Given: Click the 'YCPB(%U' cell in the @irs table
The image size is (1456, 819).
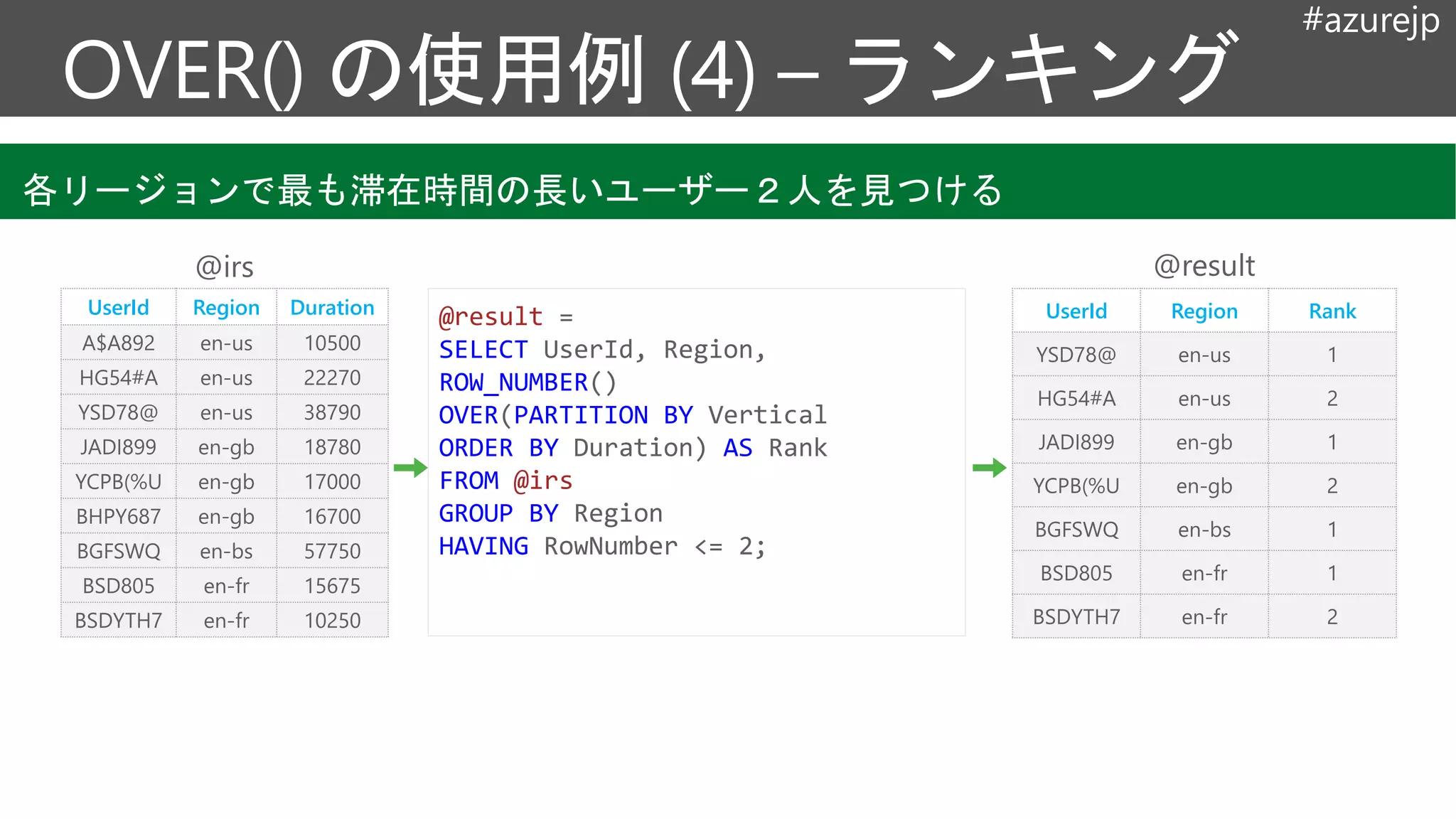Looking at the screenshot, I should point(118,481).
